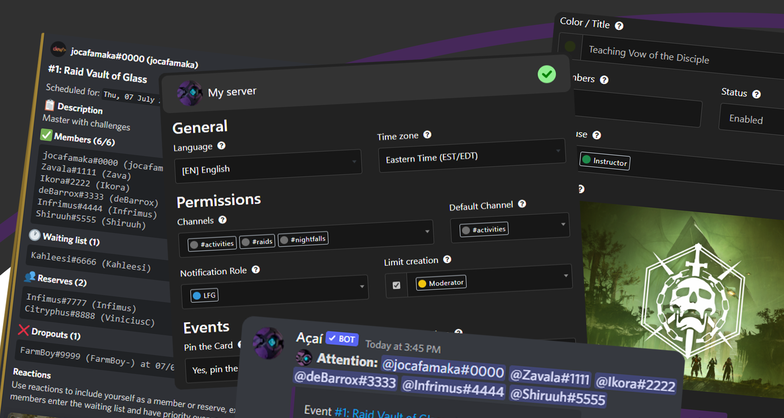Click the clock Waiting list icon
784x418 pixels.
click(34, 235)
